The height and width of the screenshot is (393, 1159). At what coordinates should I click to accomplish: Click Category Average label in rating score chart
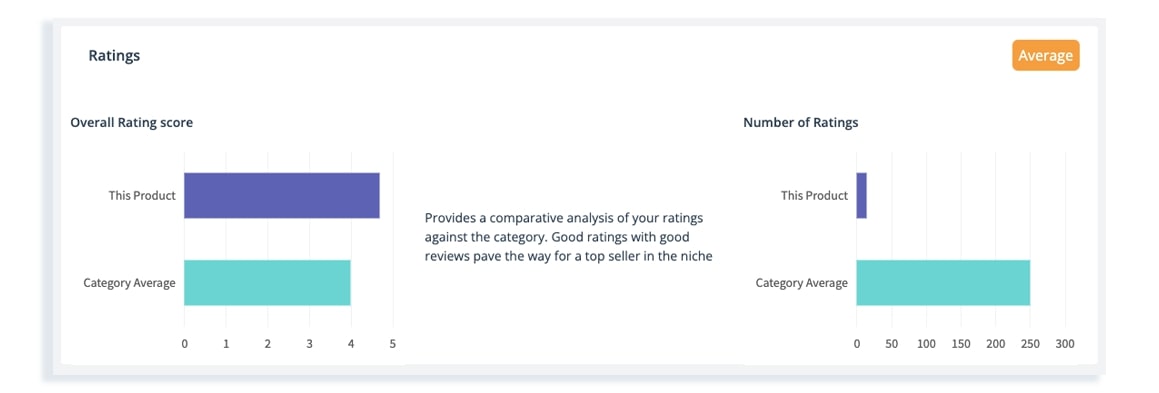(x=129, y=283)
